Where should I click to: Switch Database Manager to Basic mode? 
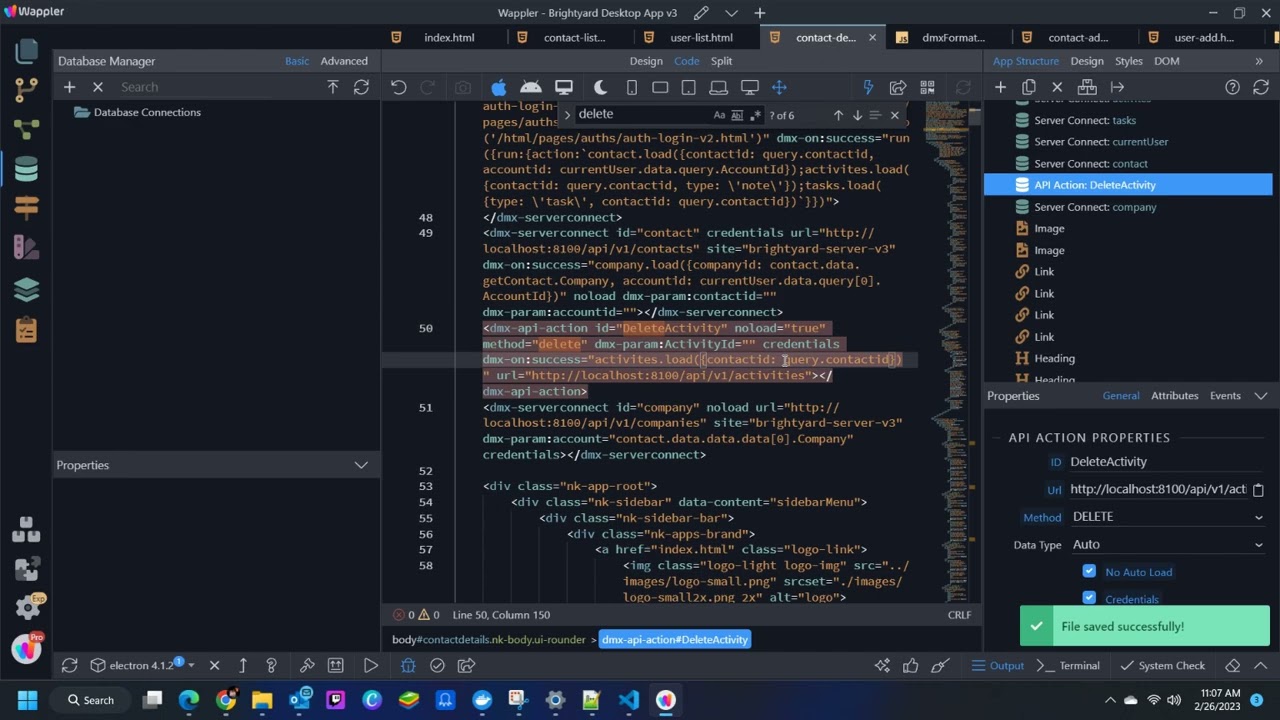(x=297, y=61)
